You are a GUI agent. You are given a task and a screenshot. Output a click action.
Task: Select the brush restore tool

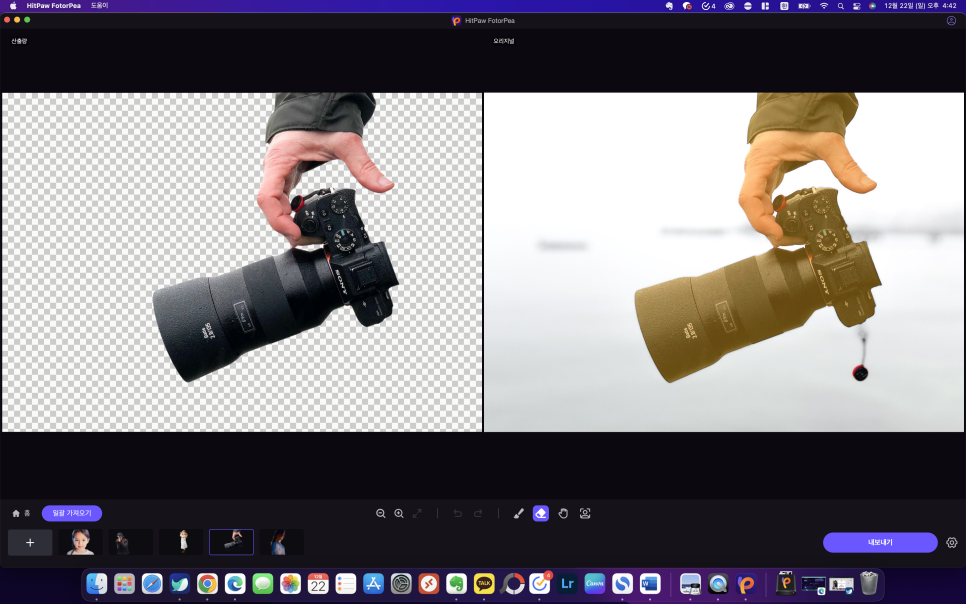519,513
